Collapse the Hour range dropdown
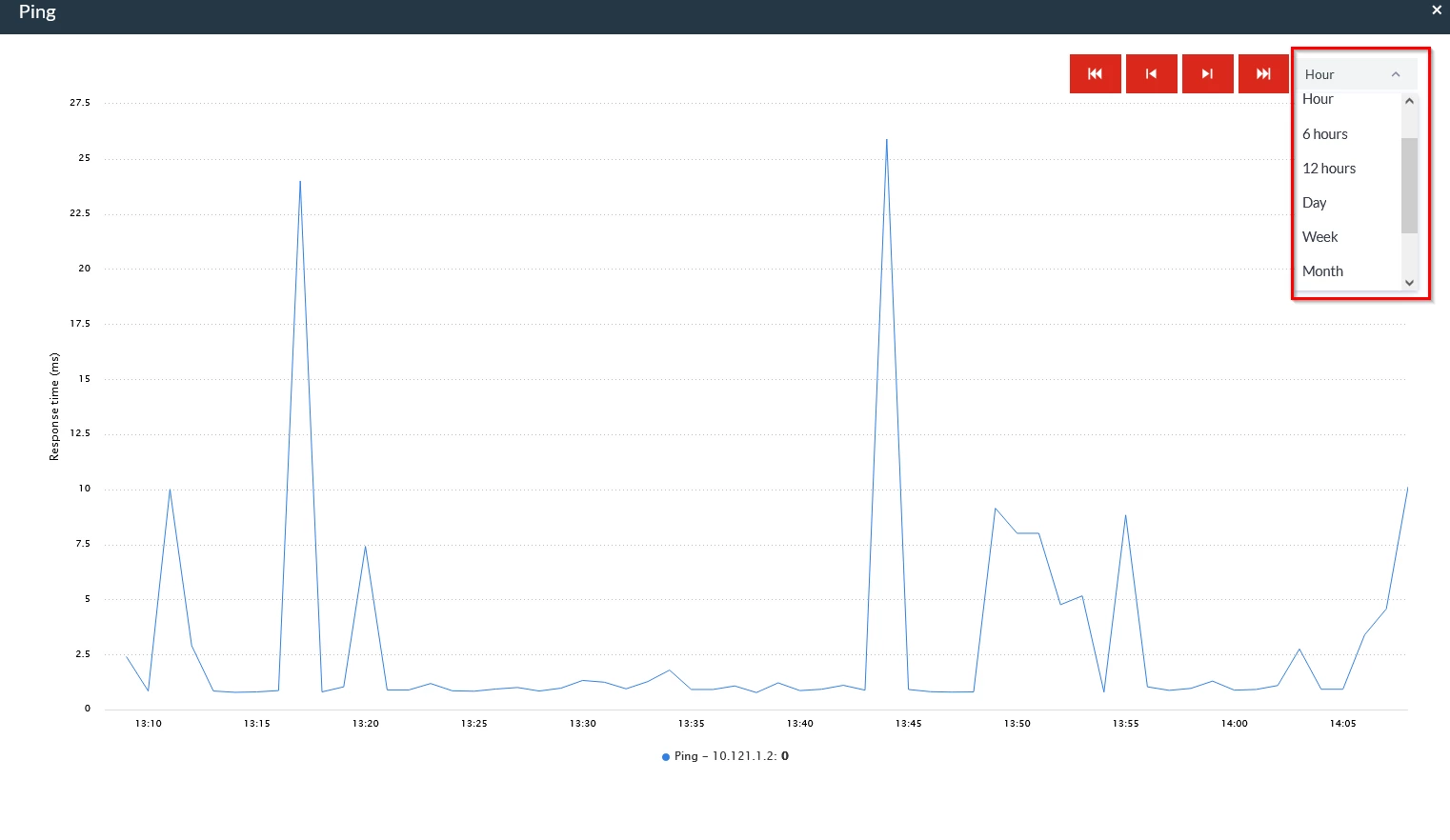The height and width of the screenshot is (840, 1450). (1356, 74)
